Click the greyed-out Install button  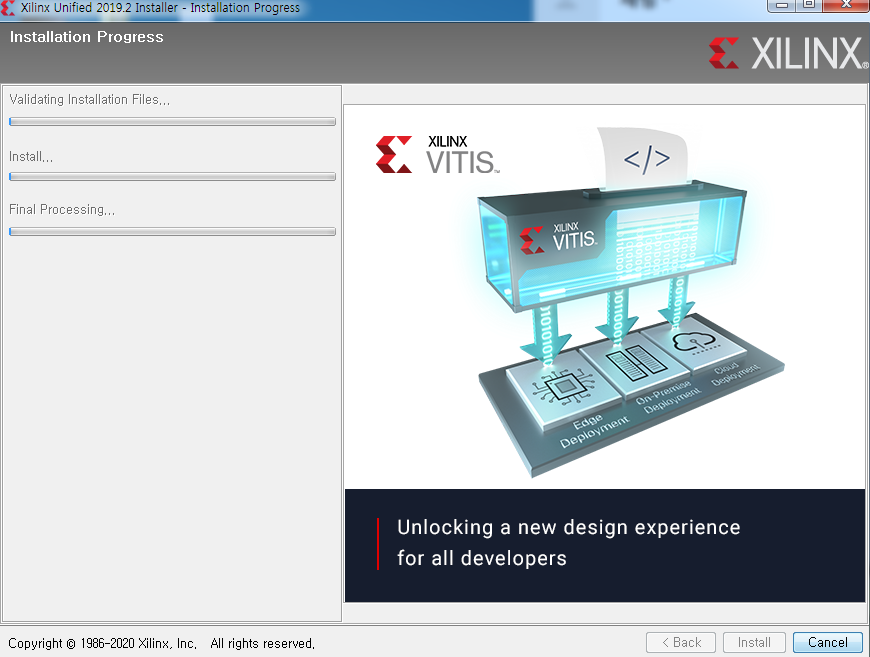pyautogui.click(x=754, y=643)
